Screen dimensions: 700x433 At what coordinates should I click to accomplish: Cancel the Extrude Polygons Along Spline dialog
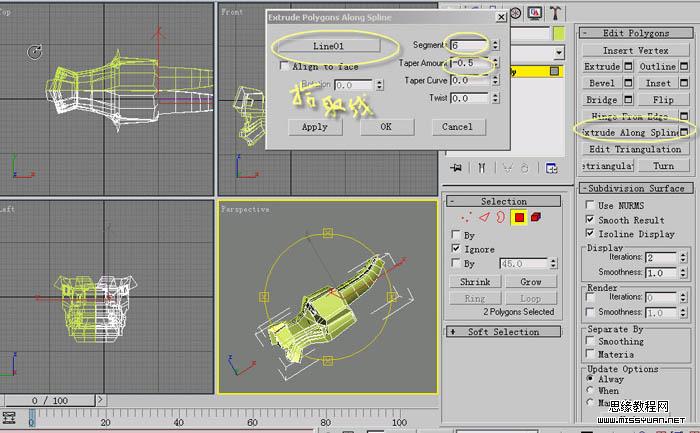click(458, 127)
